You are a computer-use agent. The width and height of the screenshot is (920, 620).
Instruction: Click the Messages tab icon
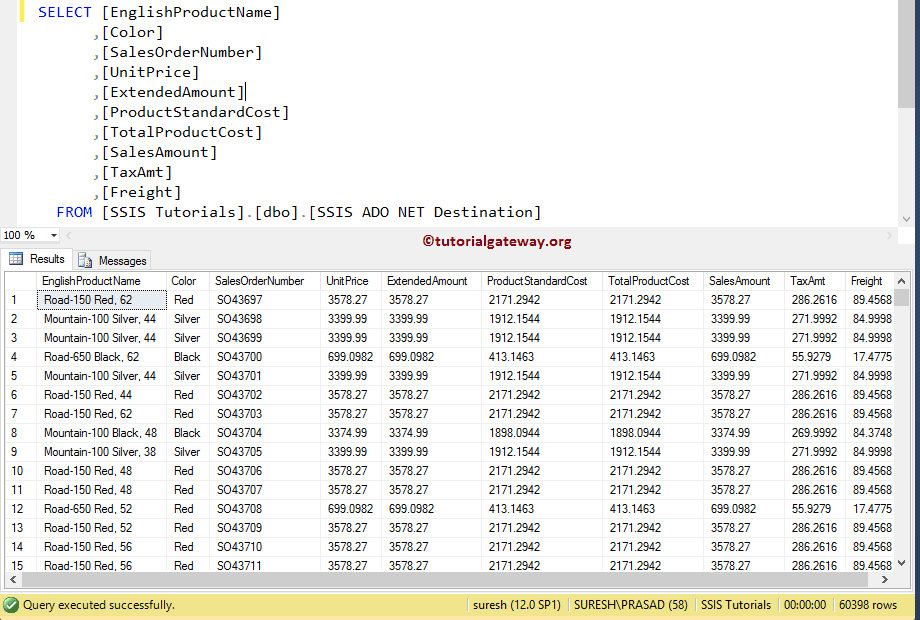tap(85, 260)
